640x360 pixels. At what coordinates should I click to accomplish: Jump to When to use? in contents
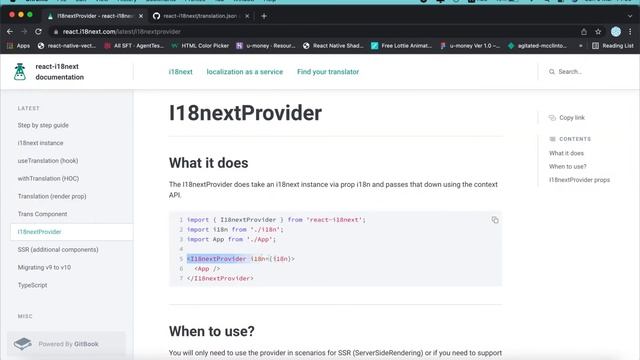click(x=567, y=167)
